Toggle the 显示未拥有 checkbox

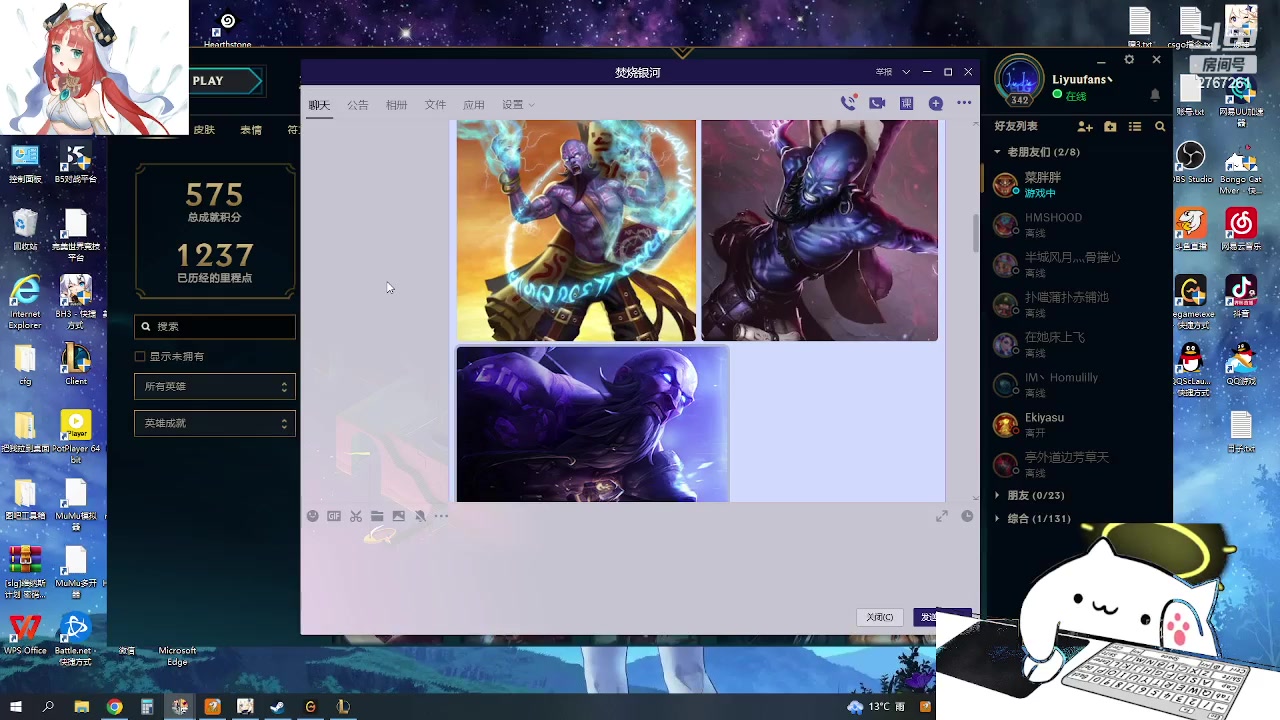(x=140, y=356)
